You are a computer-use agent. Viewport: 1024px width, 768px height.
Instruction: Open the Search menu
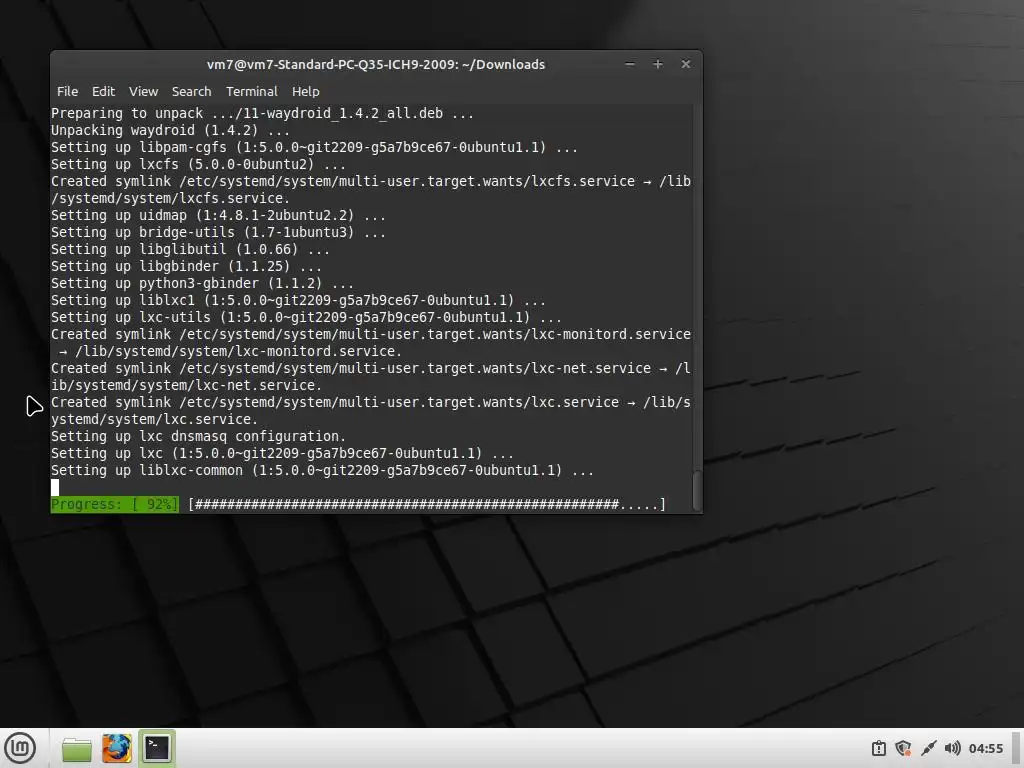[x=191, y=91]
